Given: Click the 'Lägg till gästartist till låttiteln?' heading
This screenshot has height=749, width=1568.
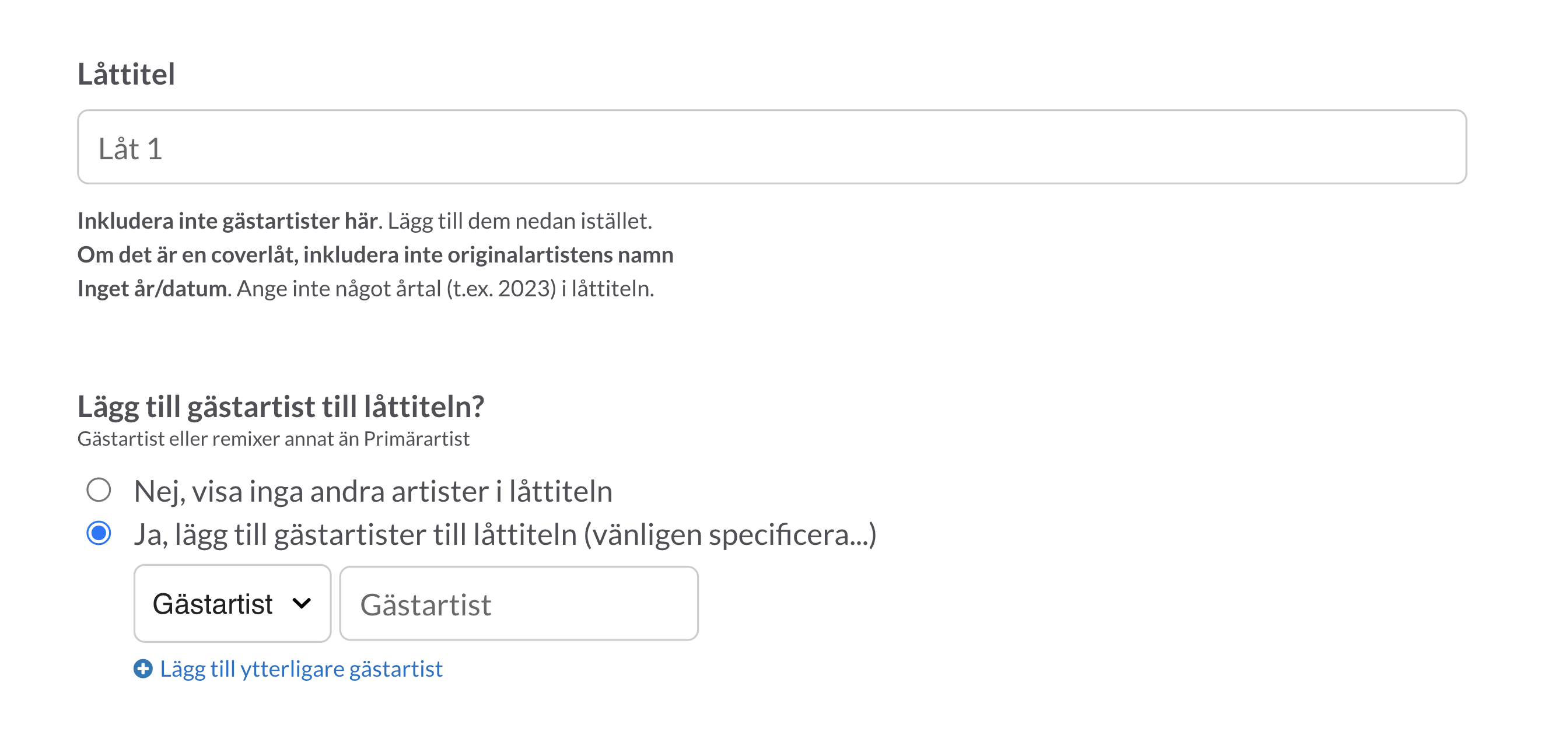Looking at the screenshot, I should pos(281,407).
